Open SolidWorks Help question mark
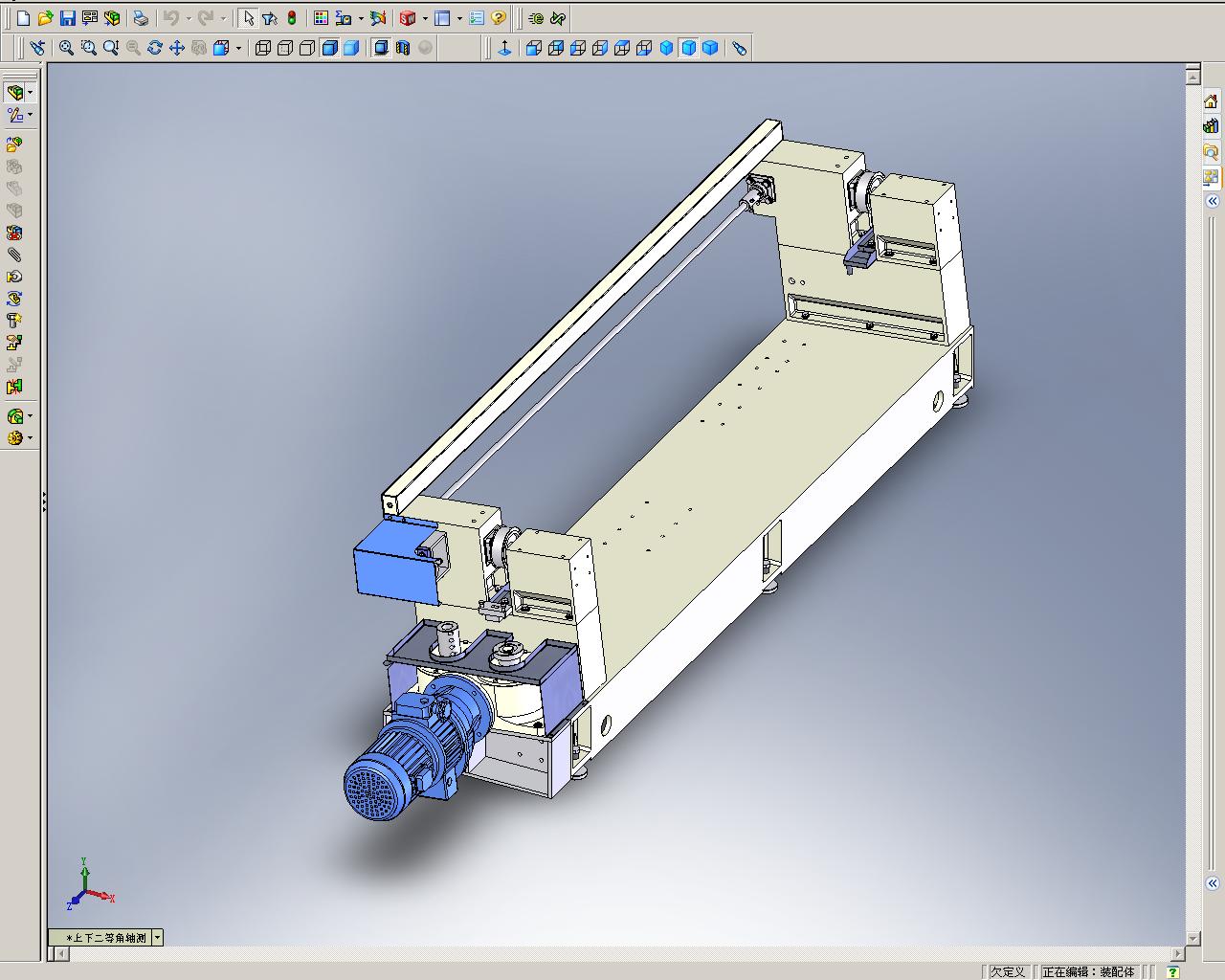This screenshot has width=1225, height=980. point(498,18)
